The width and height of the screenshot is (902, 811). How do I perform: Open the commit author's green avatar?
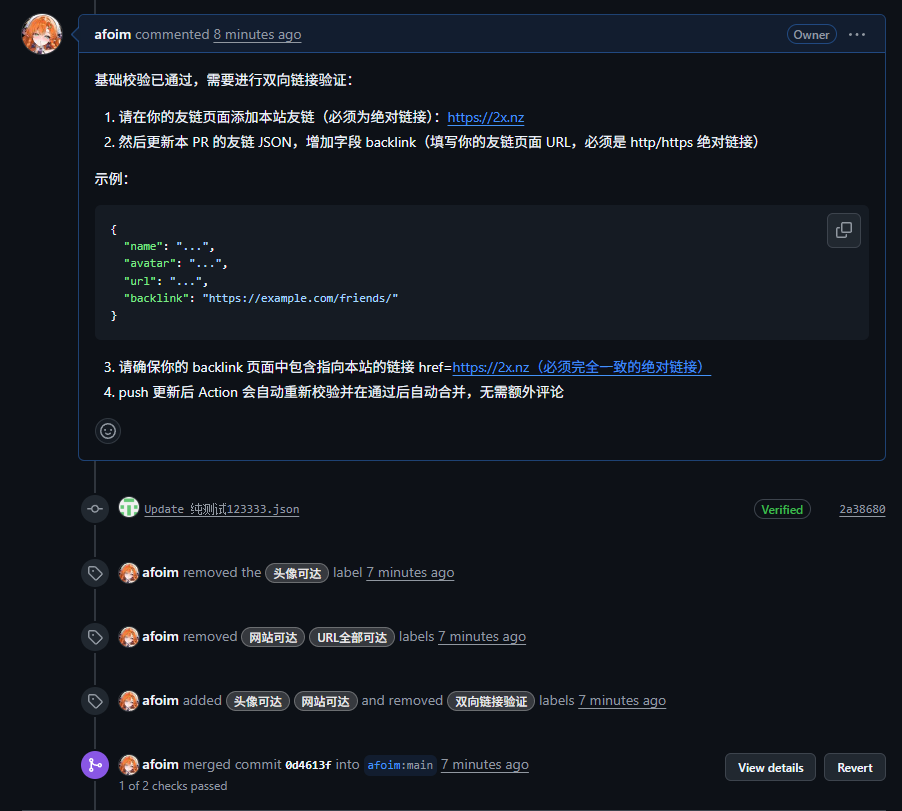point(129,508)
